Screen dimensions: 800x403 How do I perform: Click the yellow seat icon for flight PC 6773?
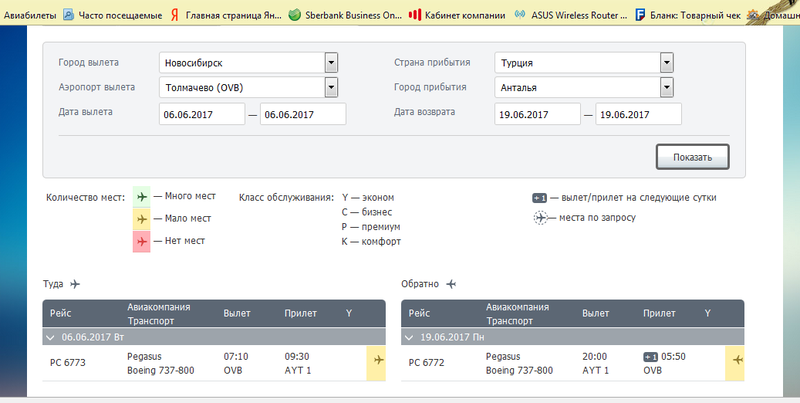pyautogui.click(x=377, y=363)
